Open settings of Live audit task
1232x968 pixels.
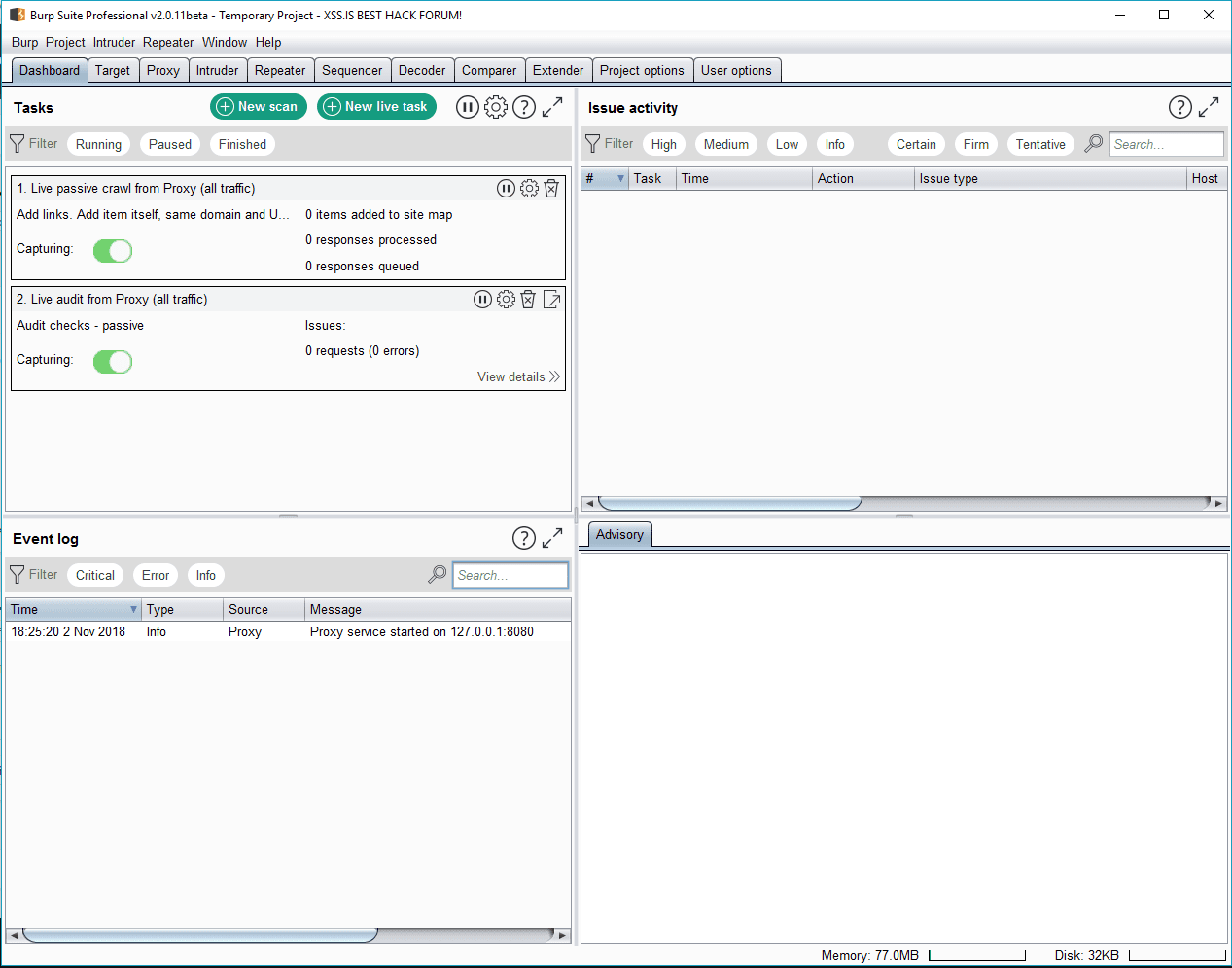506,300
